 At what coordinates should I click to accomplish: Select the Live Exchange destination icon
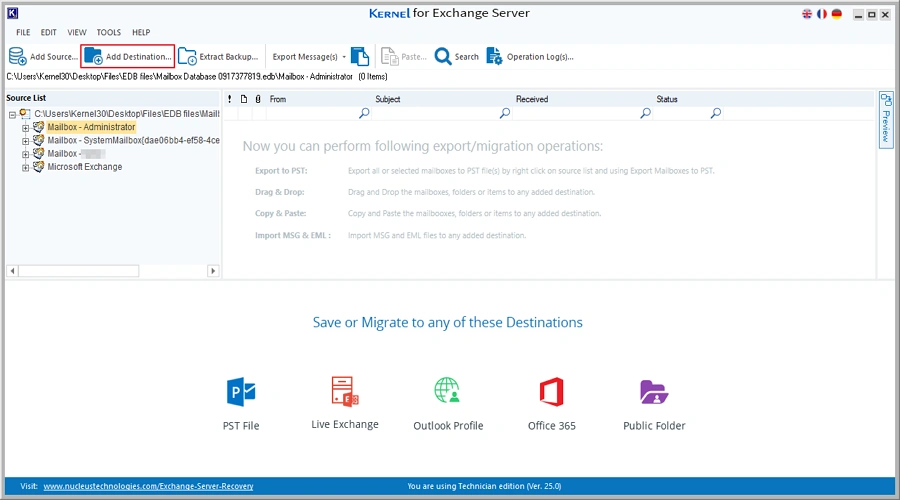click(x=345, y=391)
